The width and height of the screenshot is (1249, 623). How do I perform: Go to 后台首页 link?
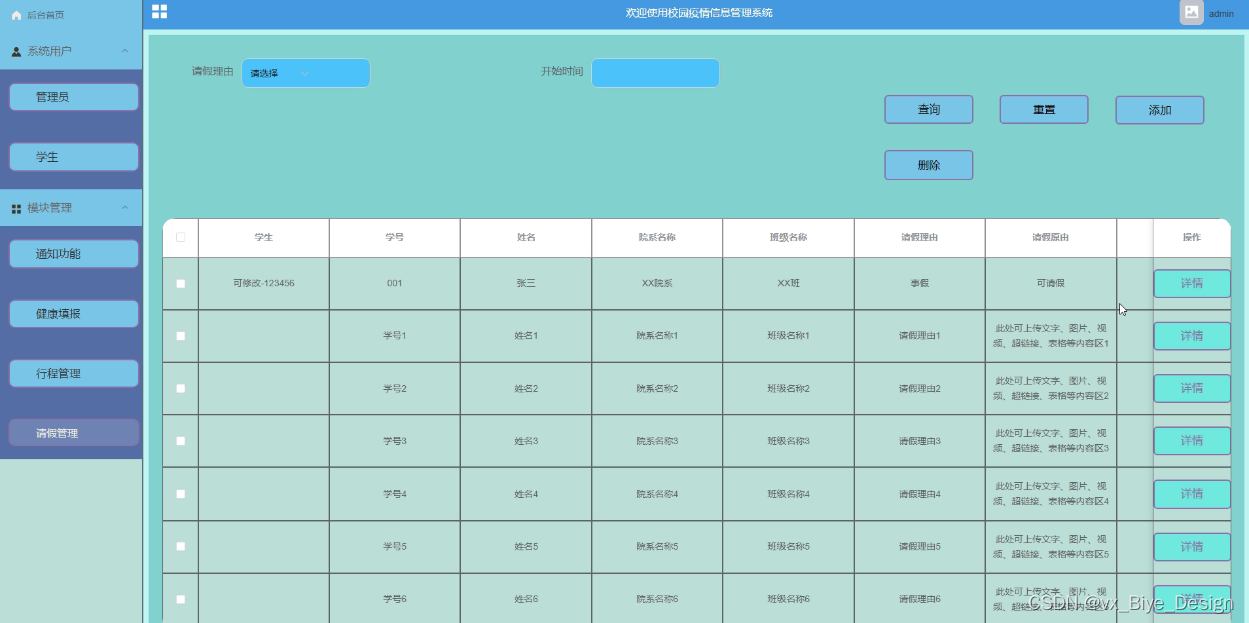[x=45, y=15]
